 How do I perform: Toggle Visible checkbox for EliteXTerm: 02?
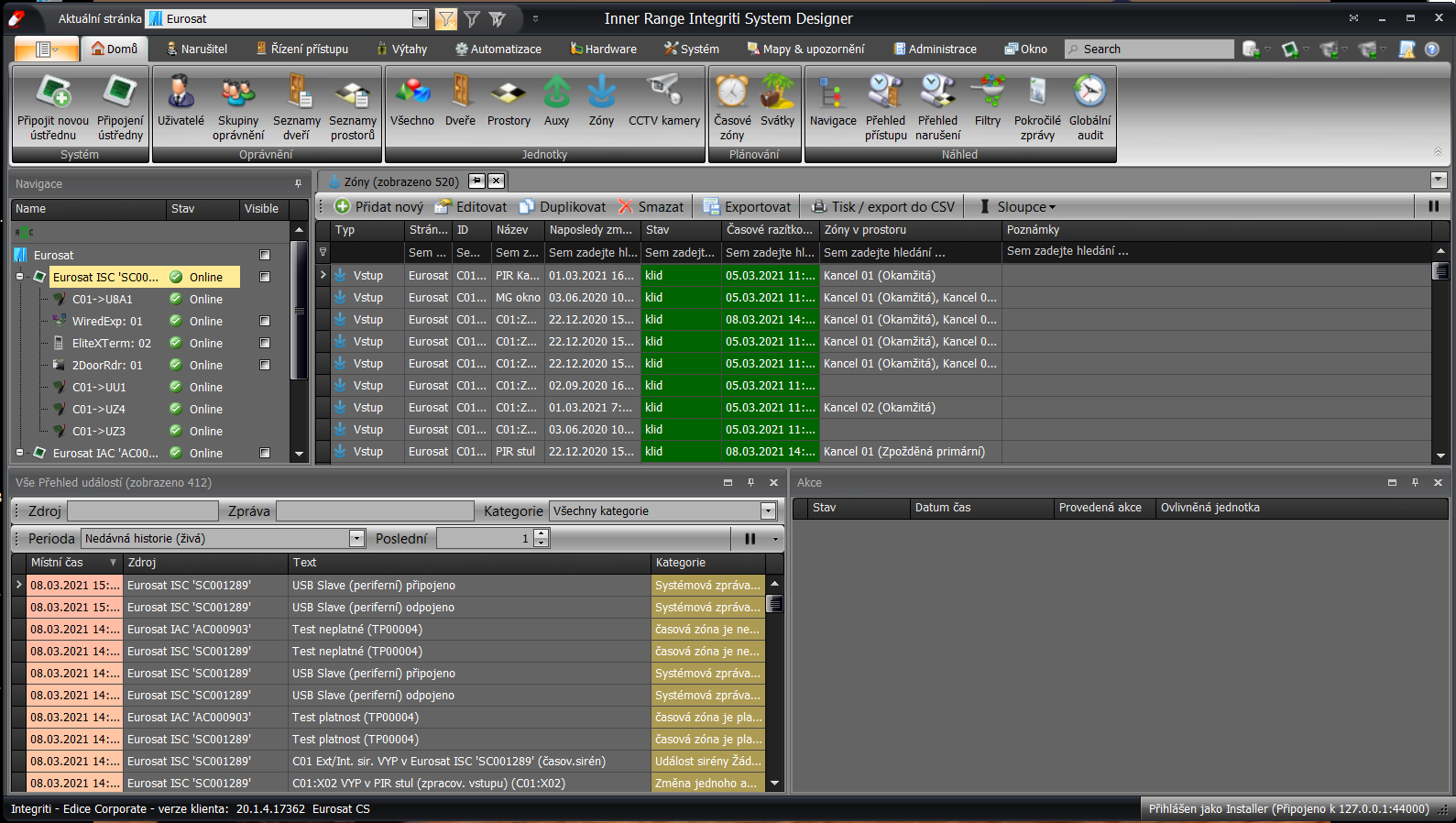tap(265, 344)
